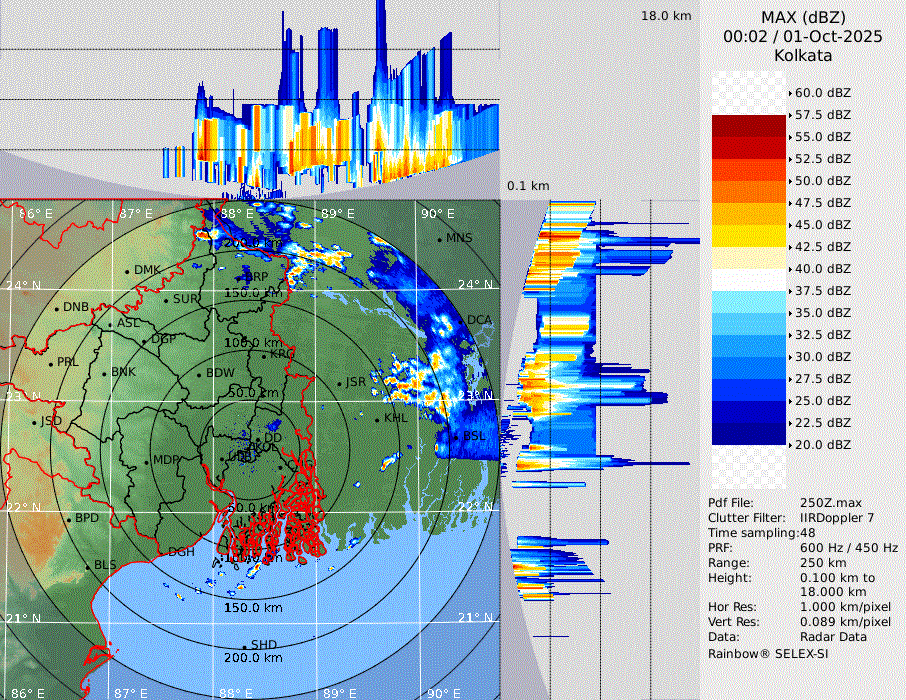Click the KHL station dot
The width and height of the screenshot is (906, 700).
pos(378,418)
